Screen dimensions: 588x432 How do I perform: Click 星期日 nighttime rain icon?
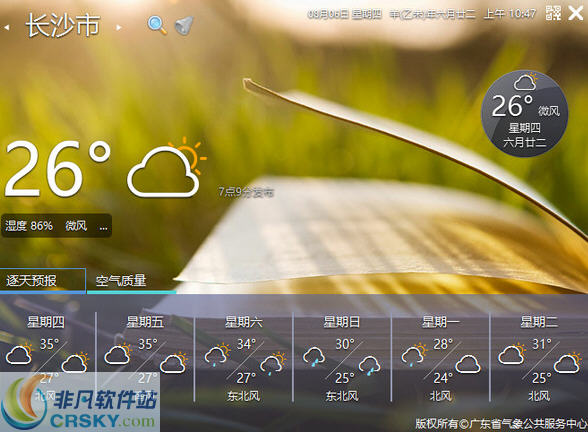point(370,365)
